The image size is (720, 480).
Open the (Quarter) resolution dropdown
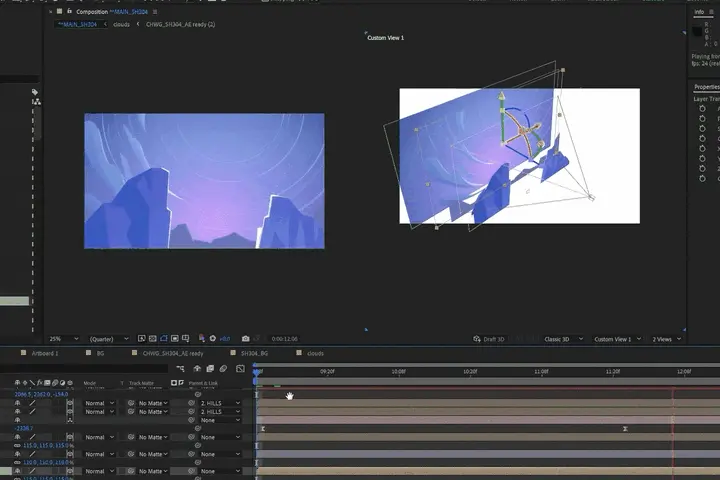(109, 339)
